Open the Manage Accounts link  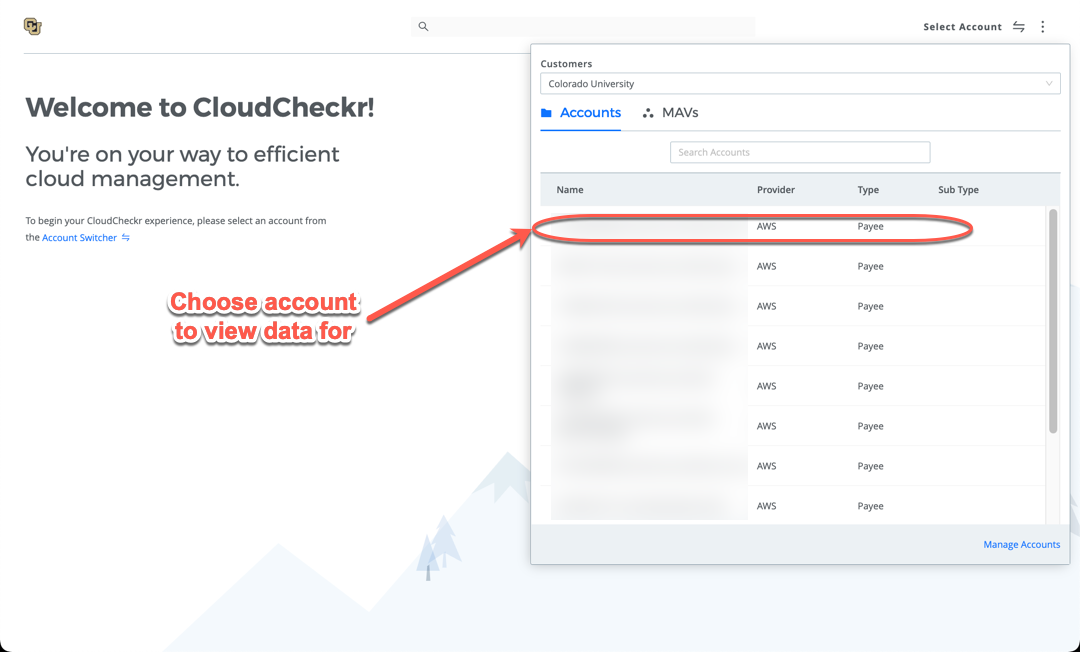[1021, 545]
